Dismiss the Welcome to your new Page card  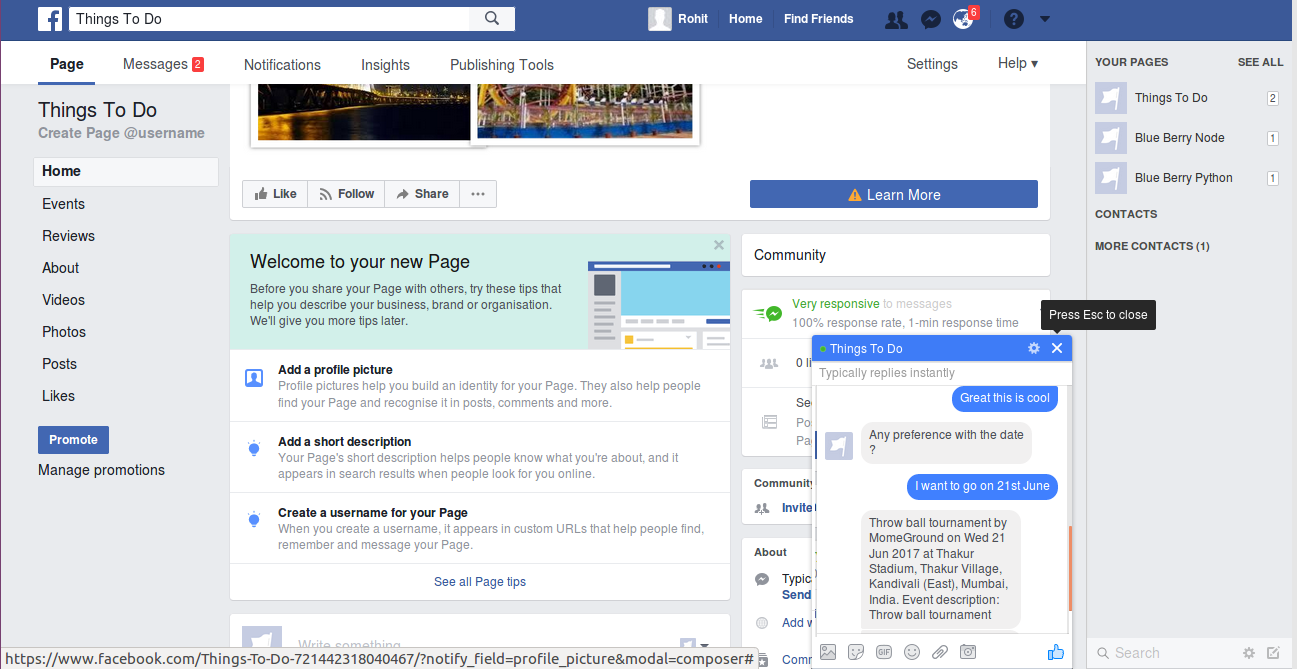tap(719, 245)
